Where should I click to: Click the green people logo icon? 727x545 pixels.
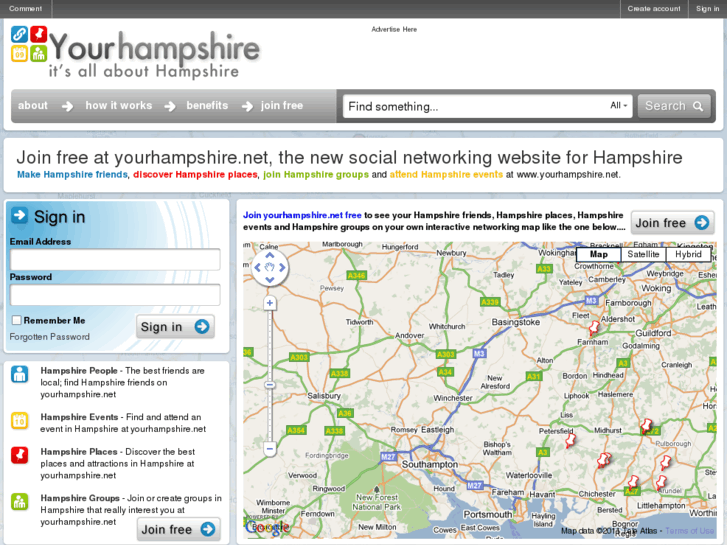pyautogui.click(x=39, y=54)
